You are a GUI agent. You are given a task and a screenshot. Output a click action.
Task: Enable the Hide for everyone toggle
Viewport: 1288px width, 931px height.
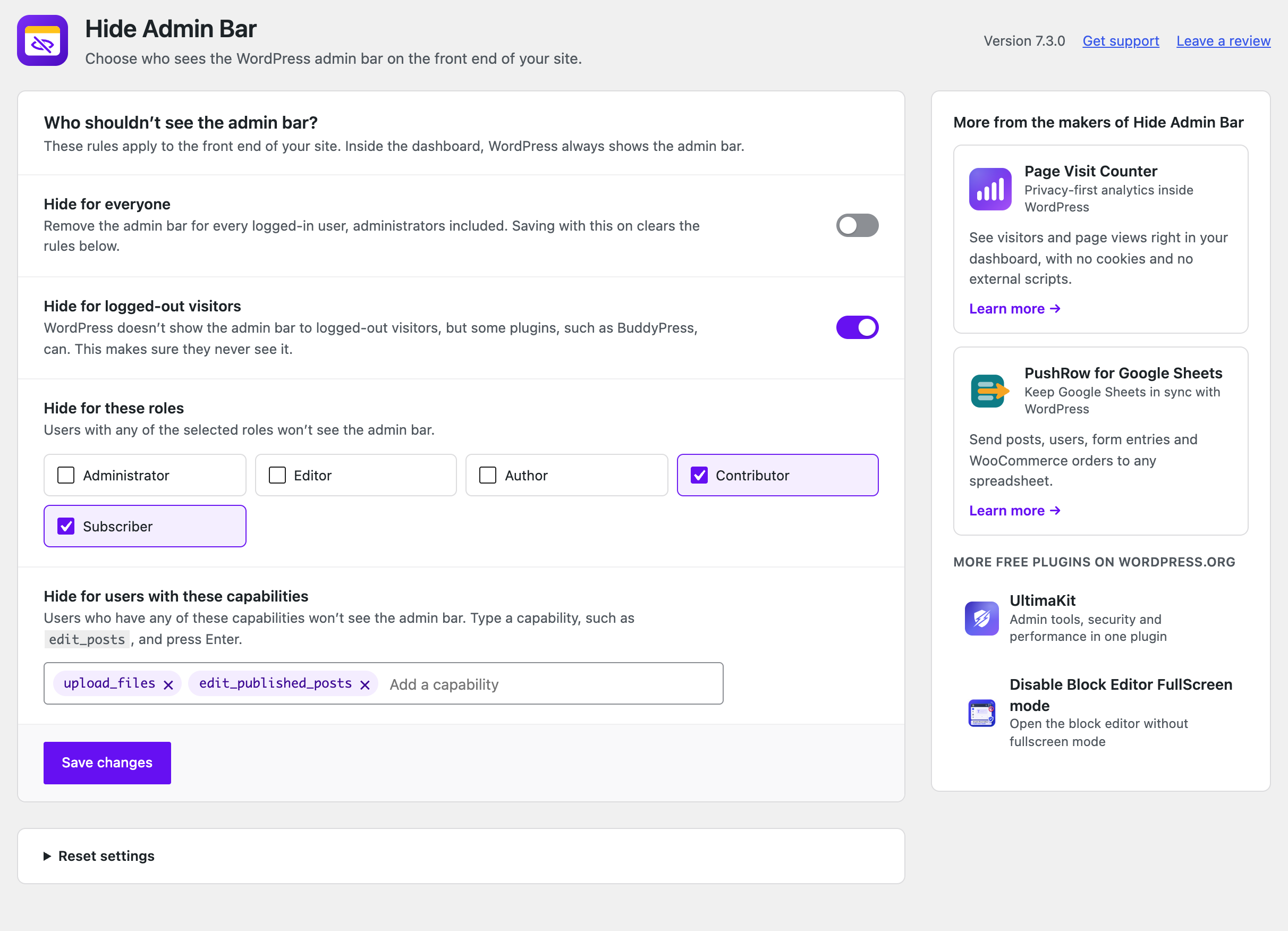click(x=857, y=225)
